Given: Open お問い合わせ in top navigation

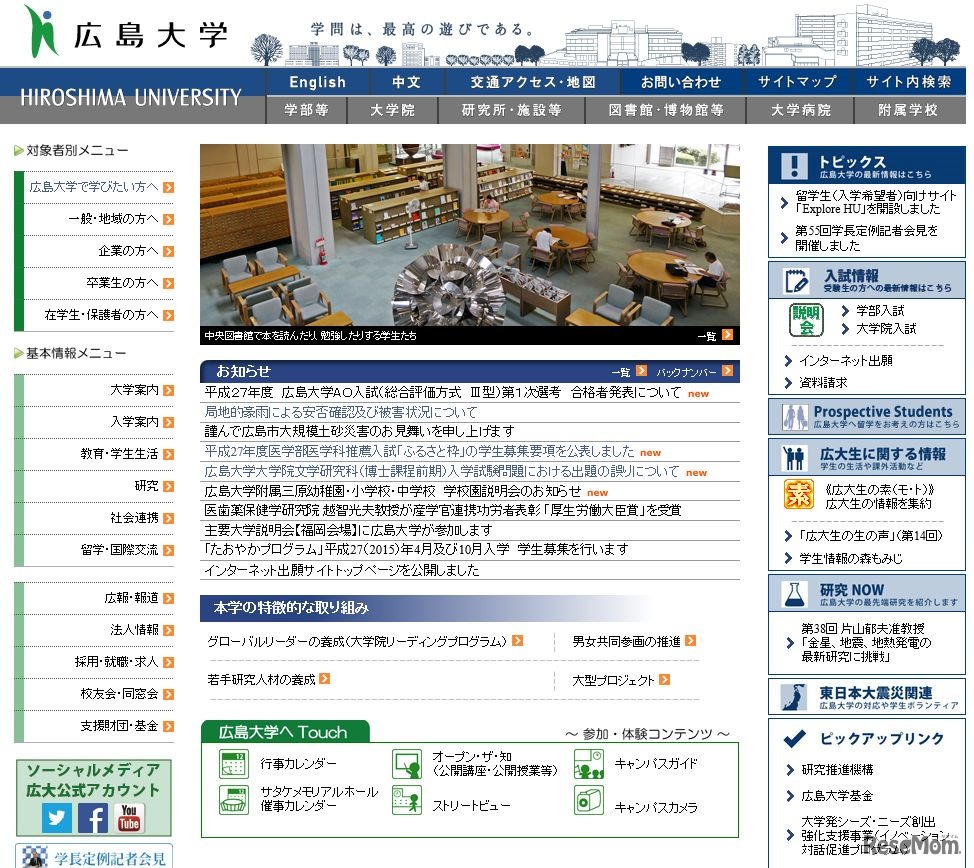Looking at the screenshot, I should click(681, 82).
